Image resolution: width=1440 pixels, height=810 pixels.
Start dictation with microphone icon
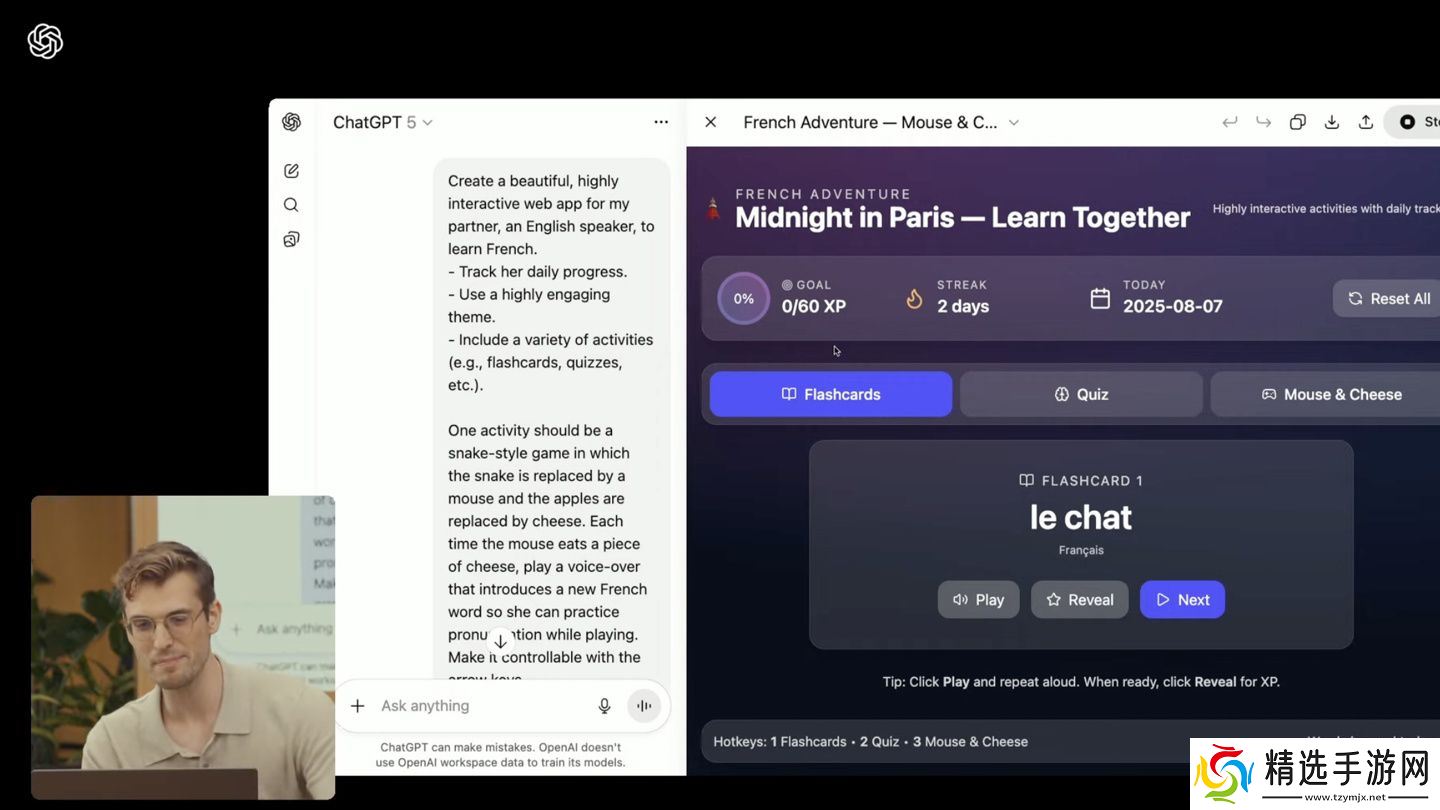(604, 706)
